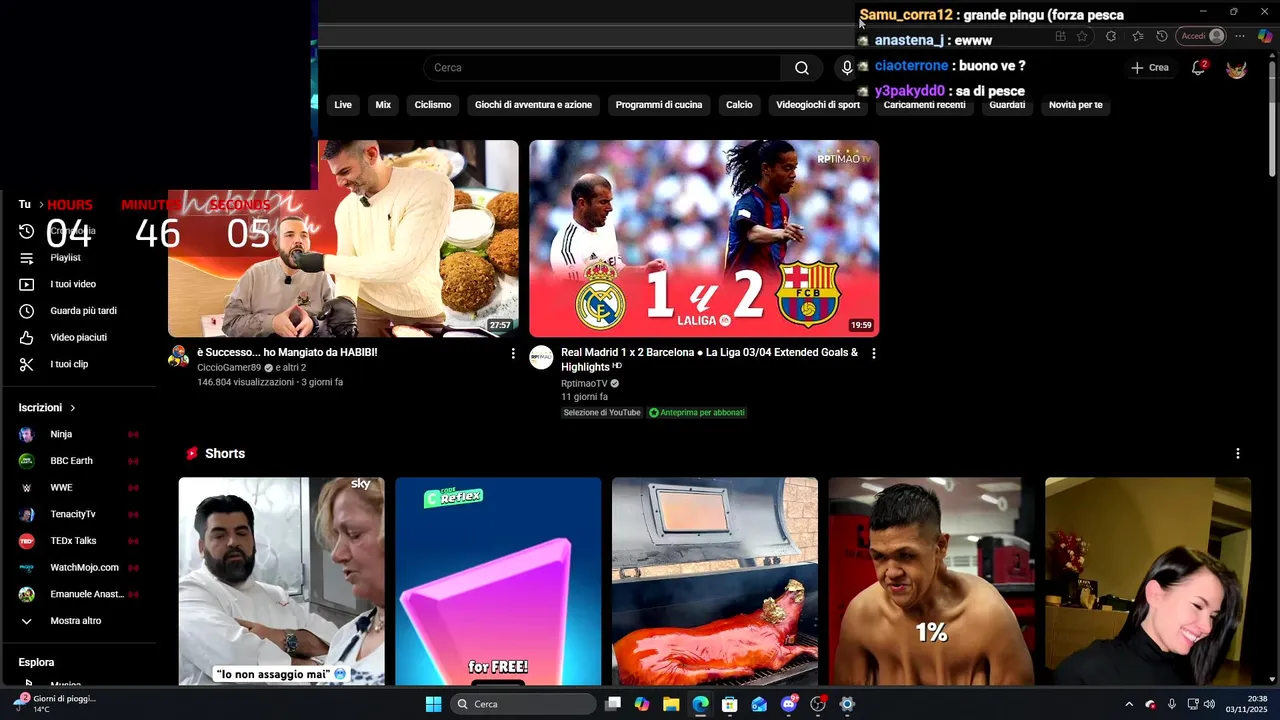
Task: Click the Crea button
Action: (1150, 68)
